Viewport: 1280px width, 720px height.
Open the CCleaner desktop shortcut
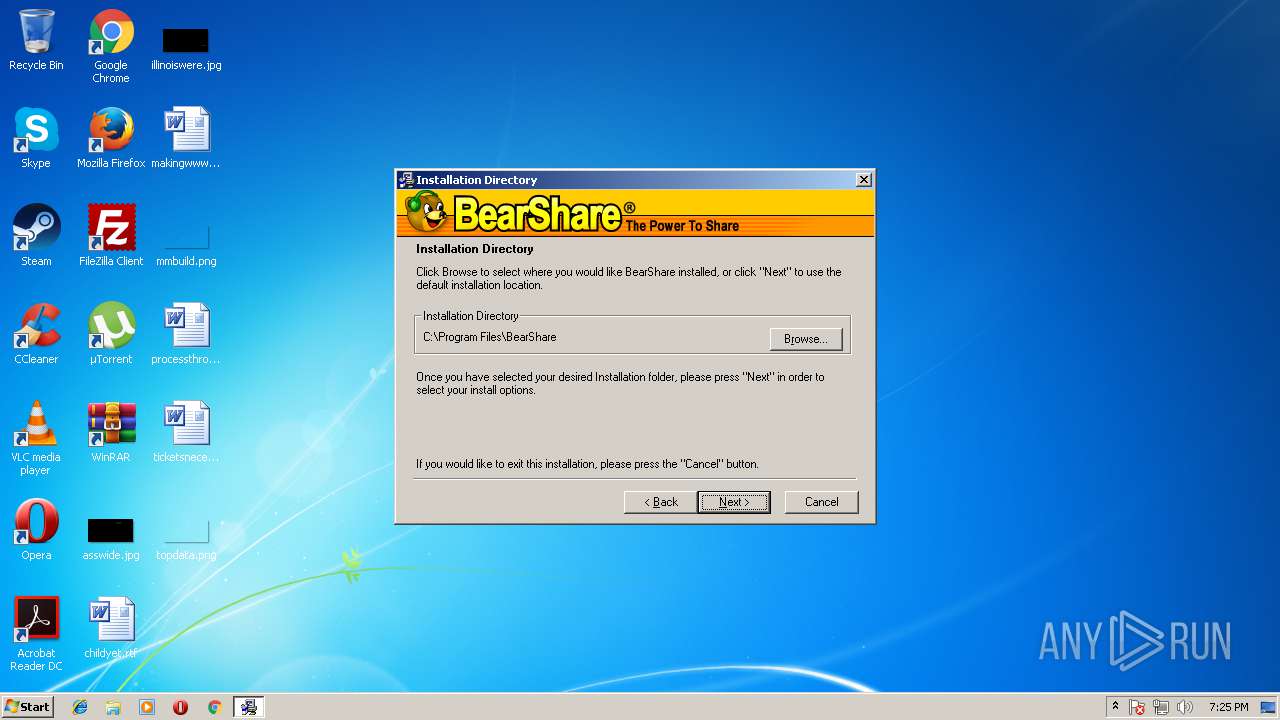(x=36, y=334)
